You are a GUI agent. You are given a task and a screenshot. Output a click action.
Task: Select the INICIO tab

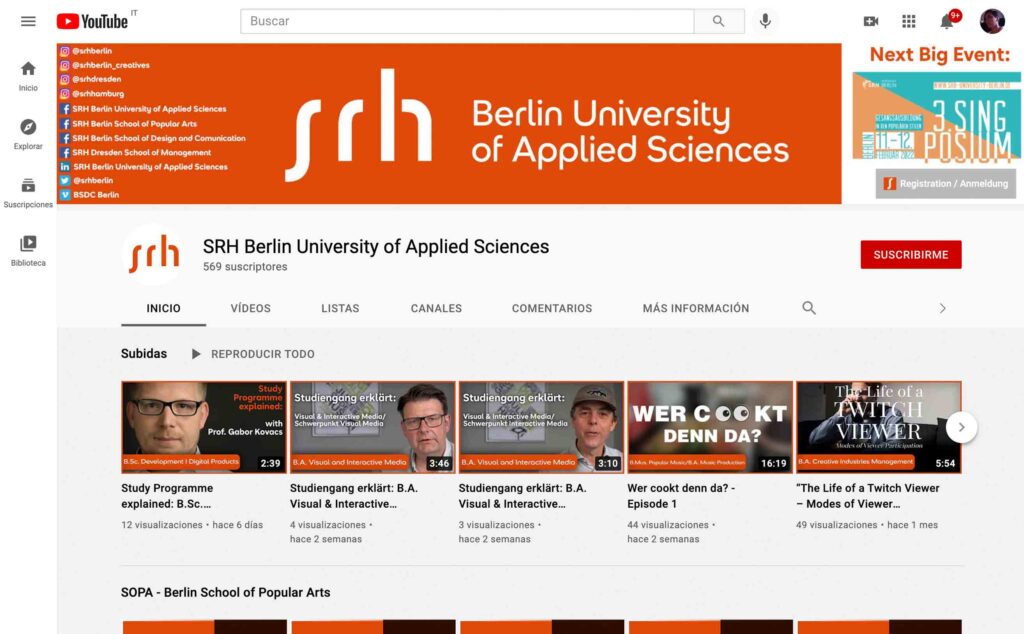(163, 308)
